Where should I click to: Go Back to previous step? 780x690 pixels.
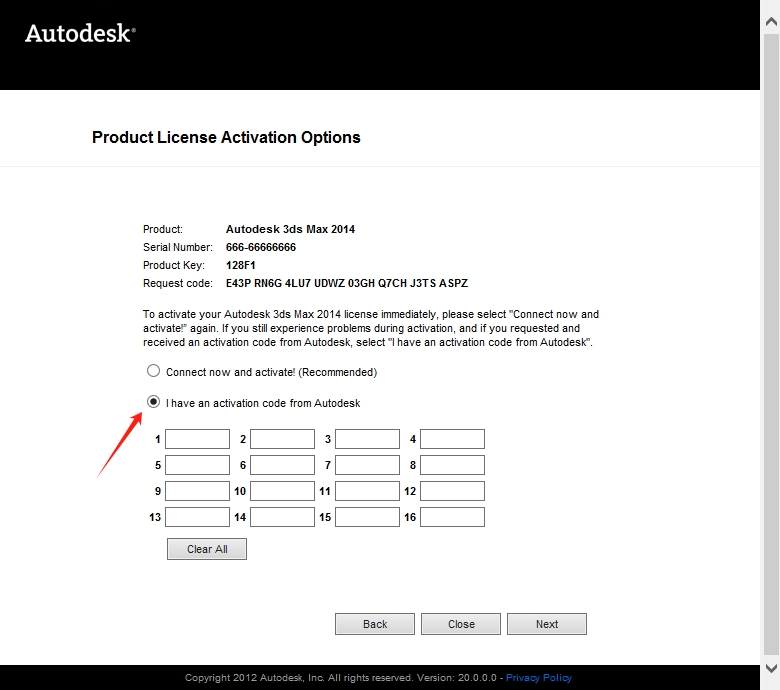coord(375,624)
